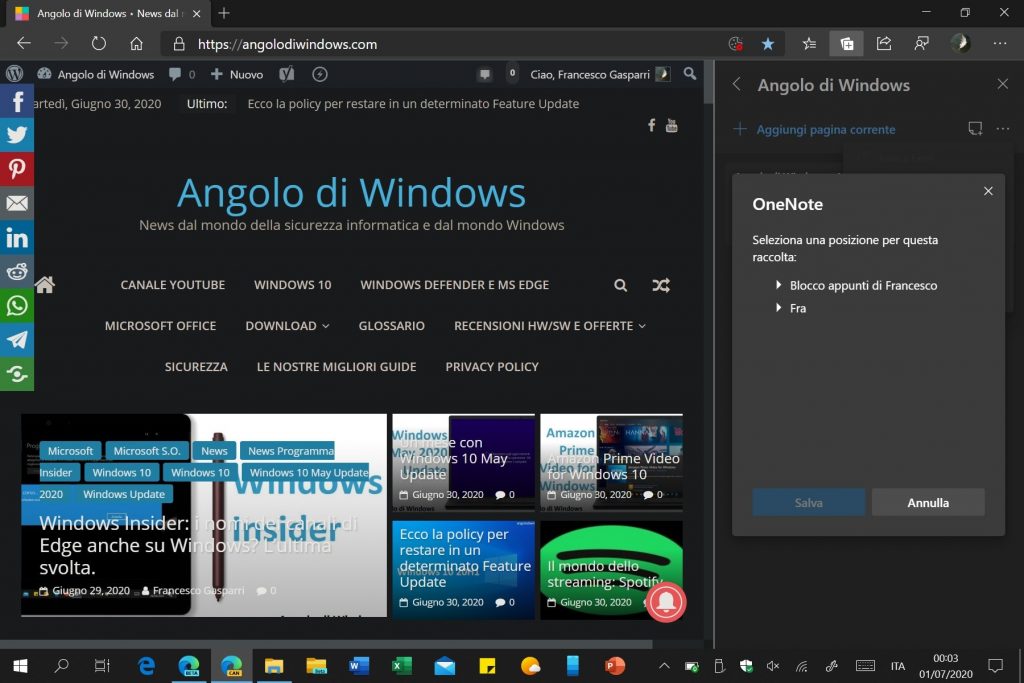Share page via Pinterest sidebar icon
The height and width of the screenshot is (683, 1024).
coord(17,169)
